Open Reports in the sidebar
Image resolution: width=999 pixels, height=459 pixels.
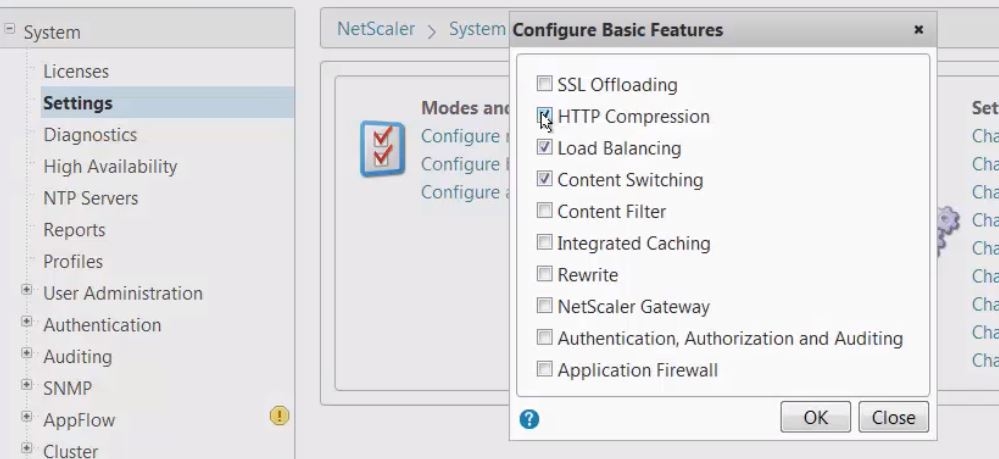point(74,230)
